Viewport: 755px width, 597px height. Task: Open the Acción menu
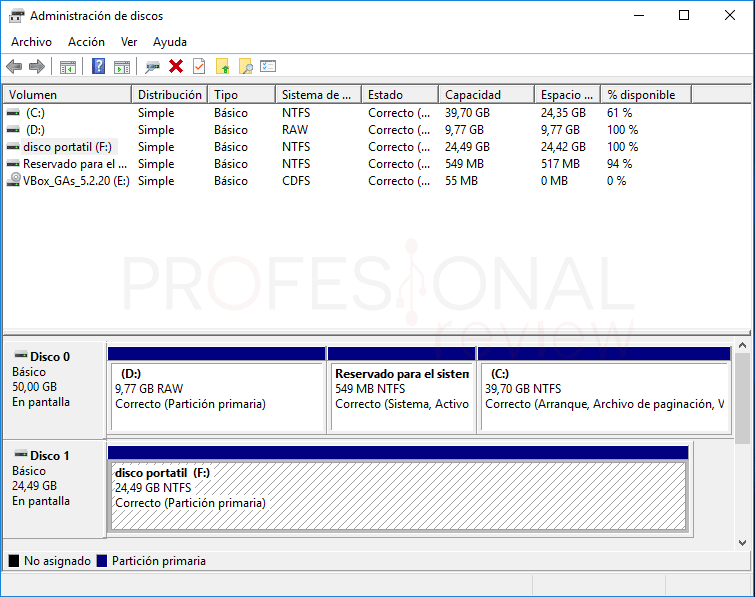pos(86,42)
